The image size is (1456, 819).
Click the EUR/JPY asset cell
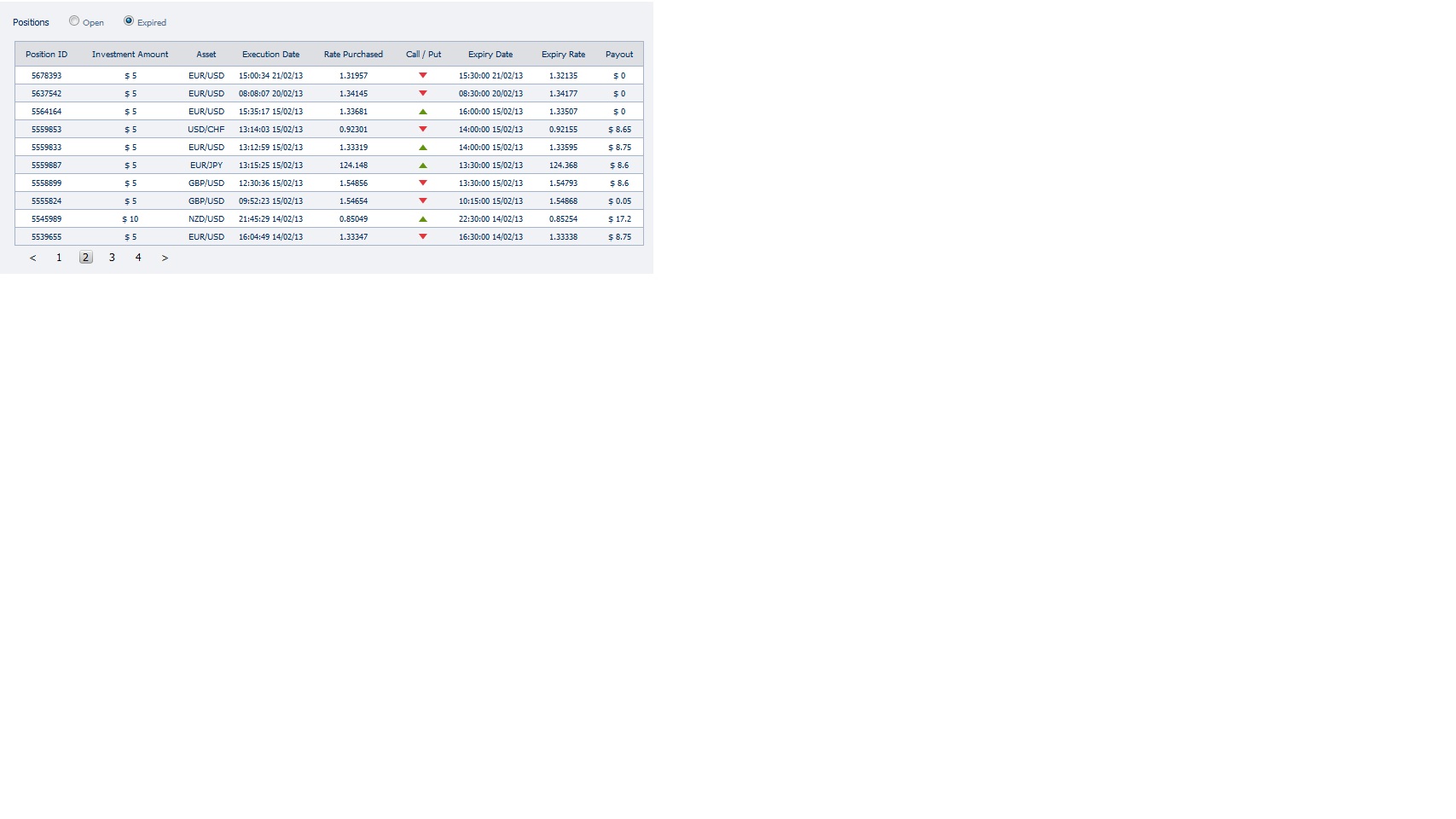tap(206, 166)
